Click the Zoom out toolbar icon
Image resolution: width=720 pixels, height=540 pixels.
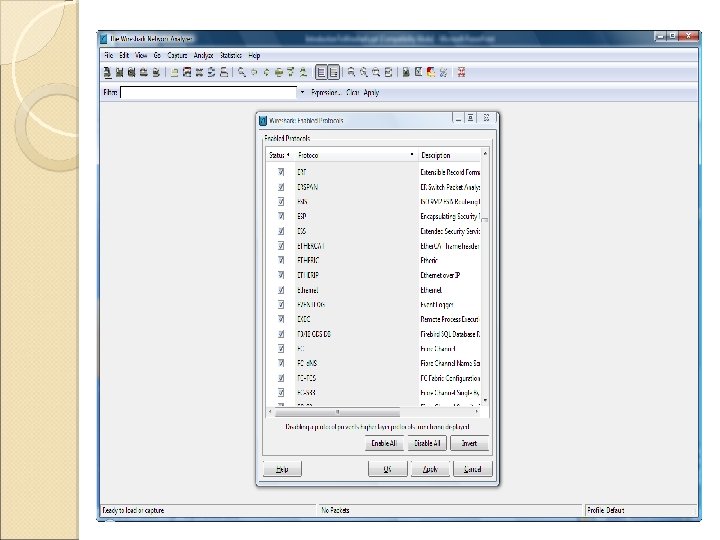(364, 73)
